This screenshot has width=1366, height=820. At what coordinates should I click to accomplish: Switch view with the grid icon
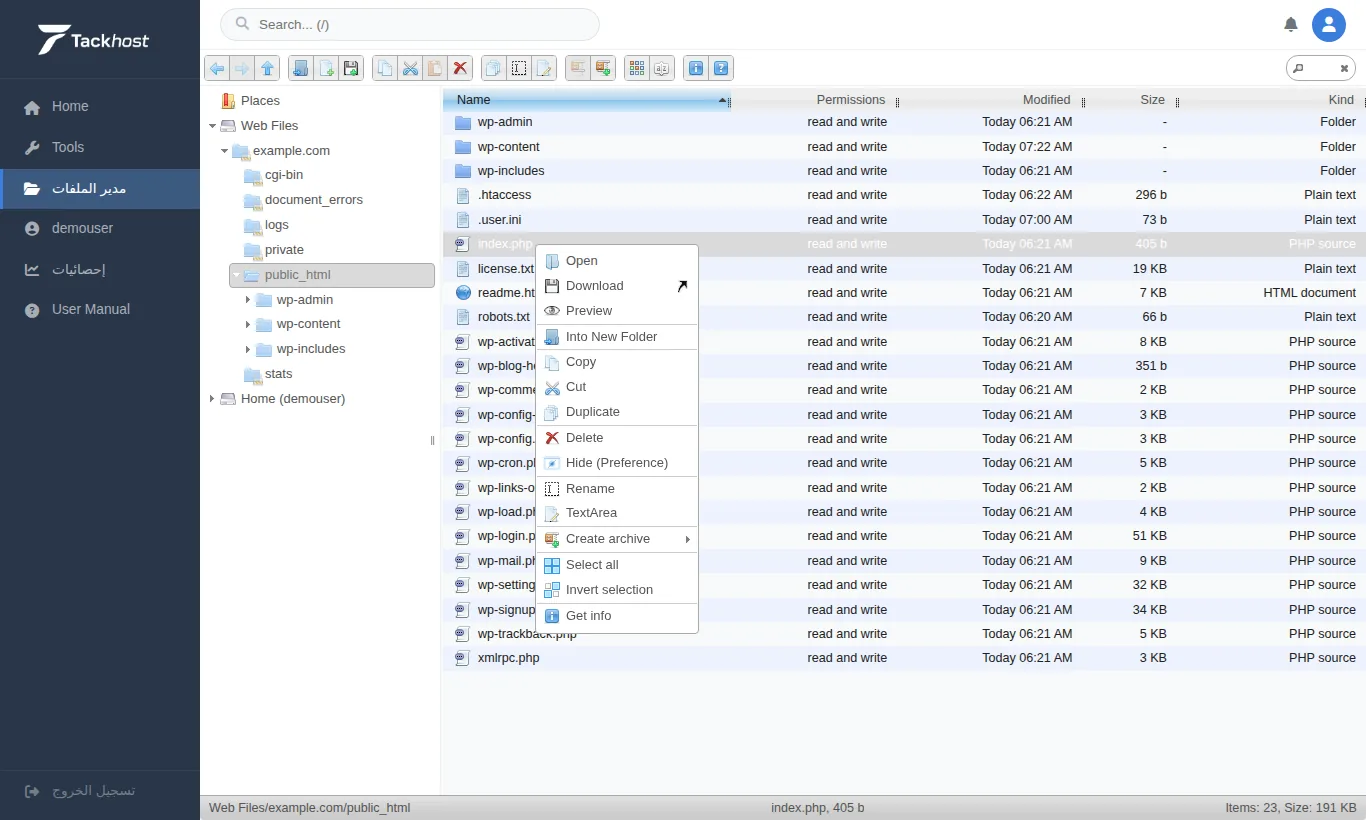click(x=636, y=68)
